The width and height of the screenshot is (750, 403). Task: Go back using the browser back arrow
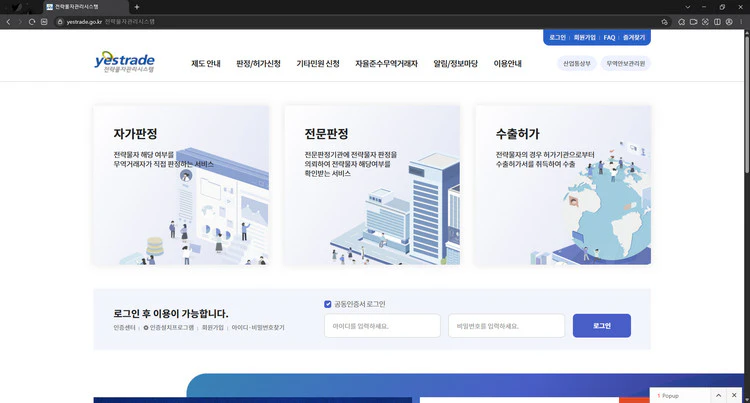tap(8, 21)
